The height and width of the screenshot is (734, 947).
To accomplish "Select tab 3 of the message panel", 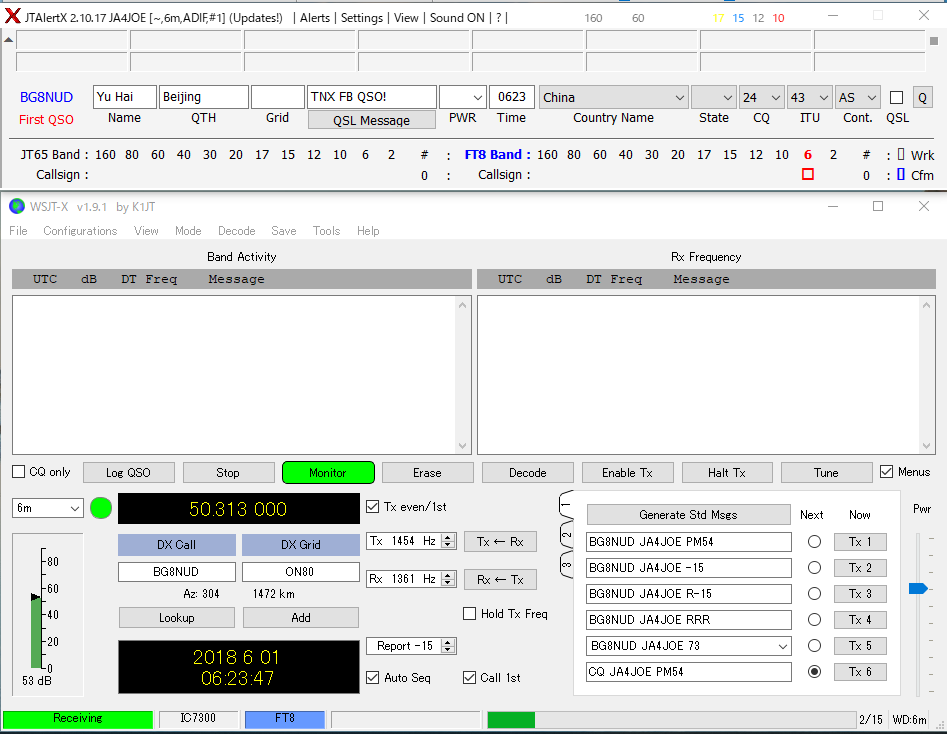I will point(566,565).
